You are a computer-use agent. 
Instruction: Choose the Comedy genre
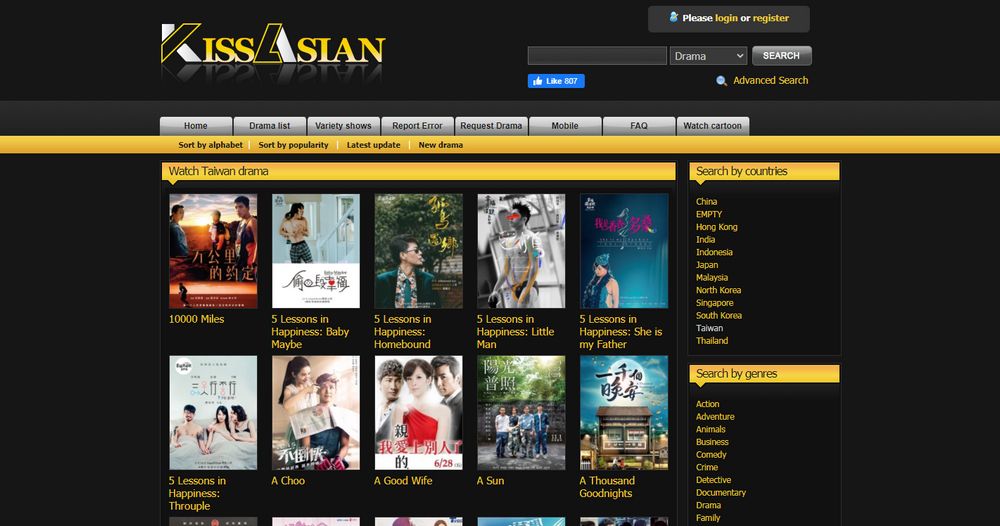tap(711, 455)
